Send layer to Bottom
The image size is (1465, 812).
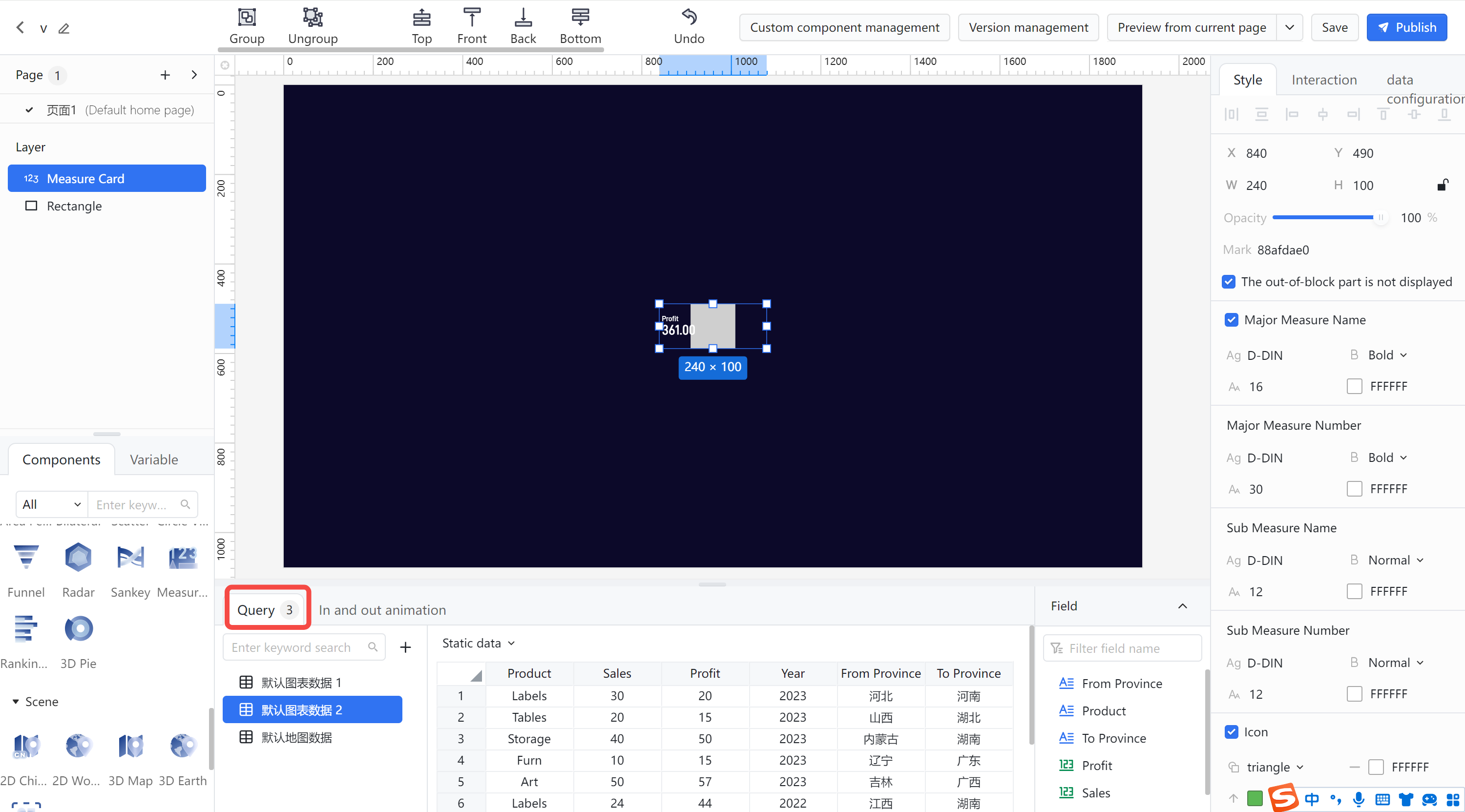click(580, 26)
